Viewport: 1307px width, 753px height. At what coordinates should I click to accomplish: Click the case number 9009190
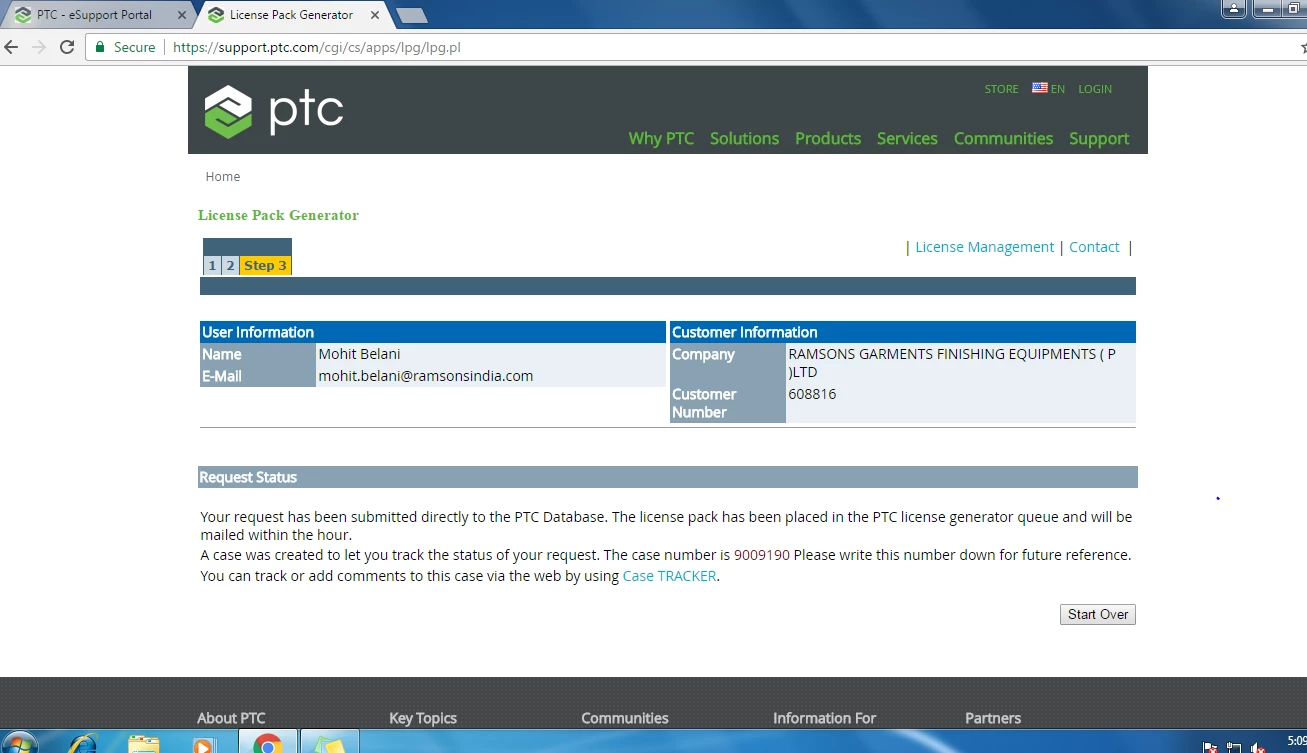(762, 555)
